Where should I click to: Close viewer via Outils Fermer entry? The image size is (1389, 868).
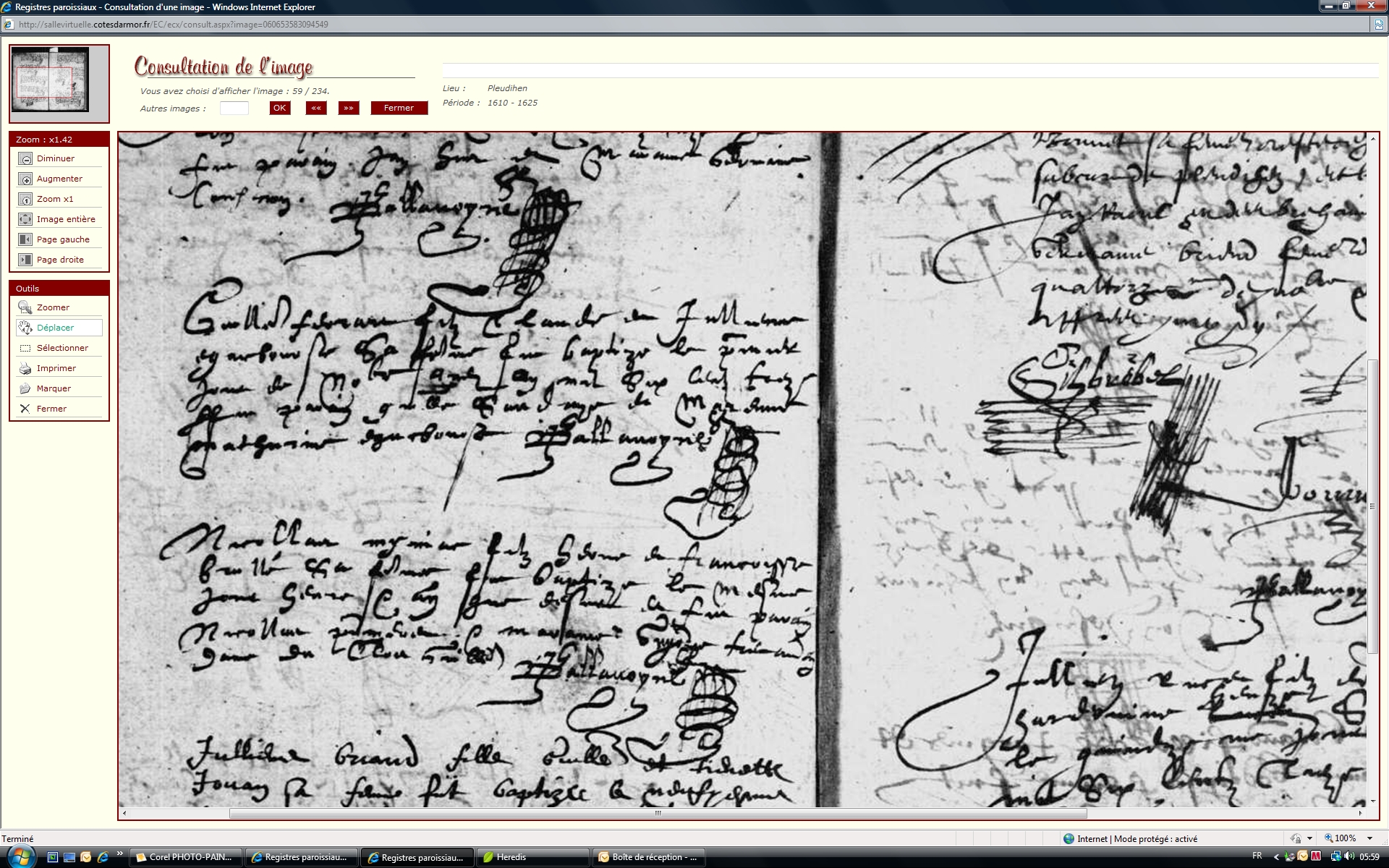click(25, 409)
